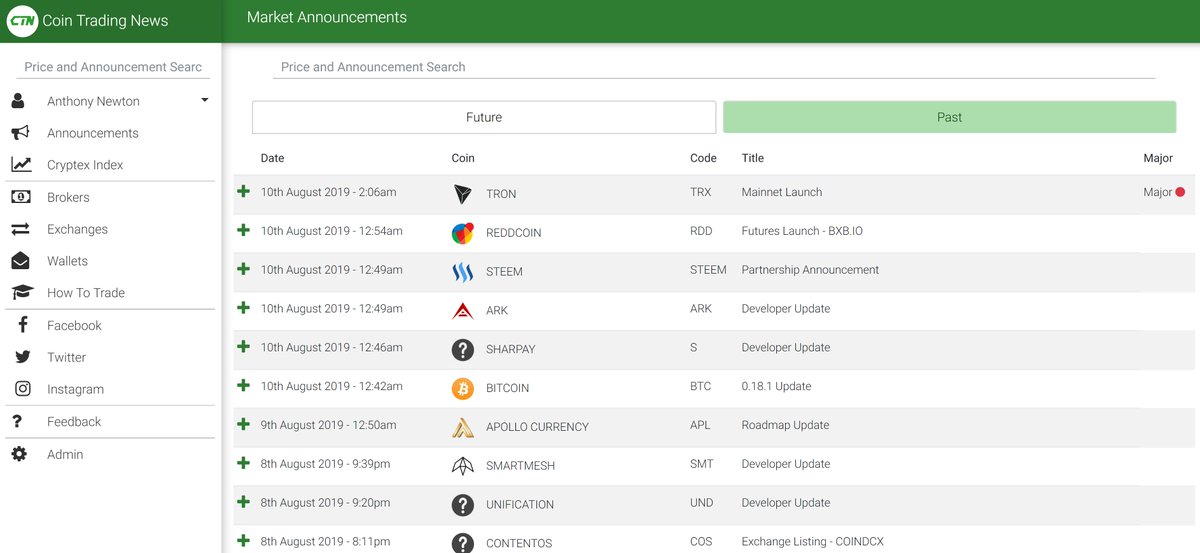Click the APOLLO CURRENCY coin logo
1200x553 pixels.
pyautogui.click(x=462, y=427)
